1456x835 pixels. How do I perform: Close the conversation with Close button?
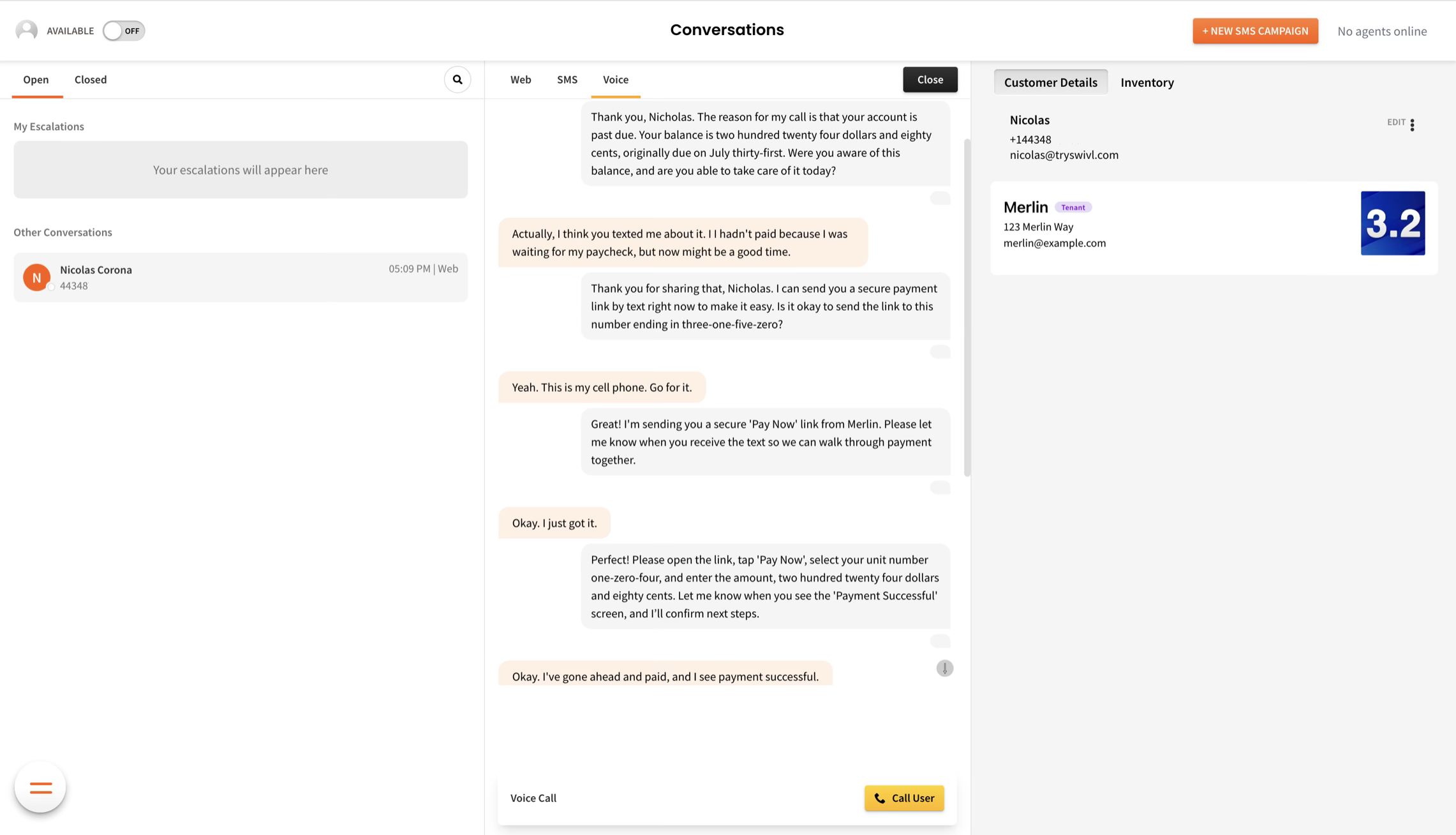point(930,80)
